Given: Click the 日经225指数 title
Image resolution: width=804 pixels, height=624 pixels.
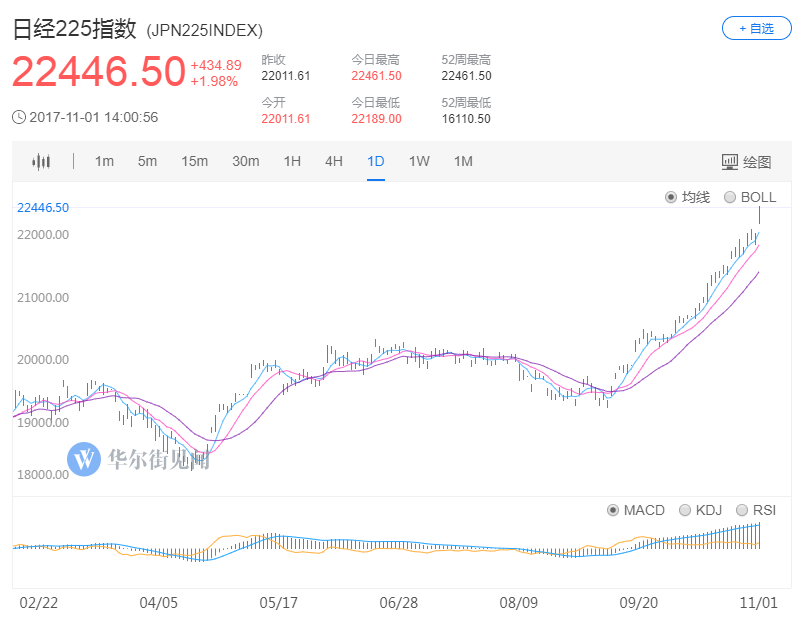Looking at the screenshot, I should (74, 29).
